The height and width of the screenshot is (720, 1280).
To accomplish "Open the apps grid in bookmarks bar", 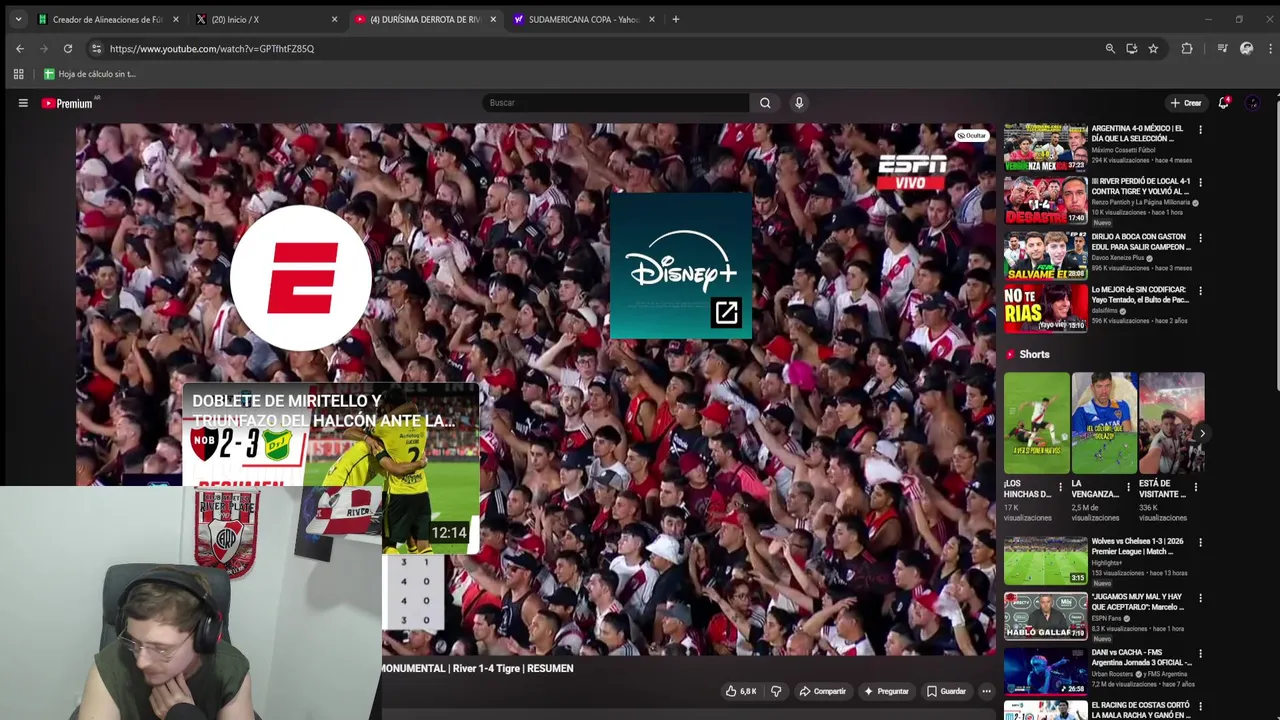I will pos(18,74).
